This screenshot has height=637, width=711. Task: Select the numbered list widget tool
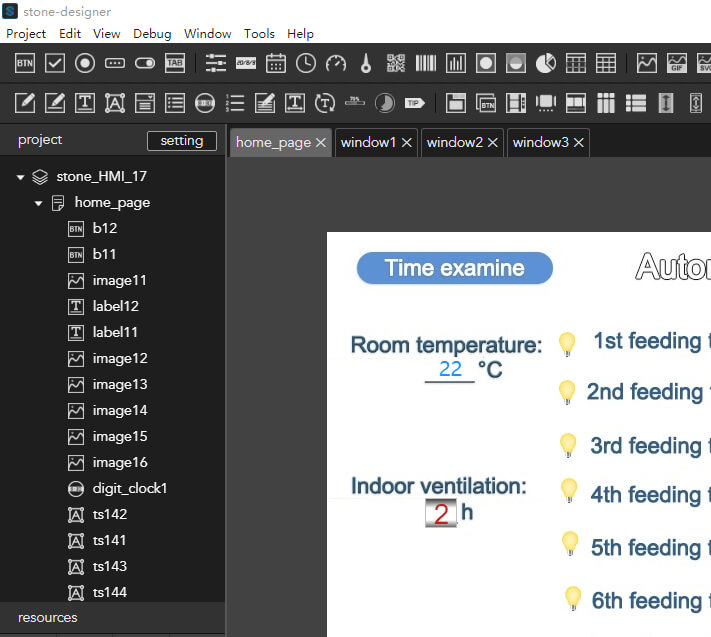(235, 103)
